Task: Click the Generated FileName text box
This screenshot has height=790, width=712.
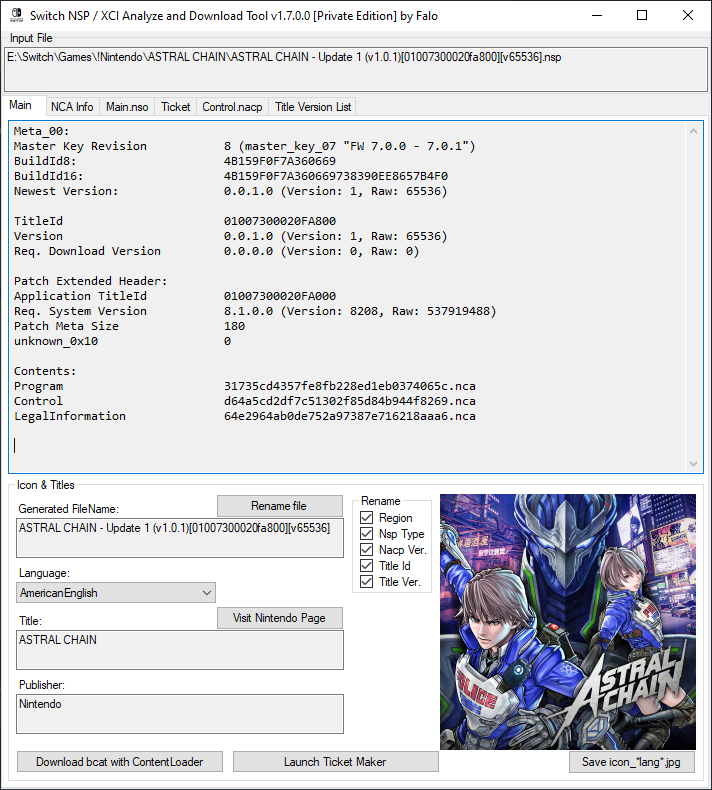Action: (180, 538)
